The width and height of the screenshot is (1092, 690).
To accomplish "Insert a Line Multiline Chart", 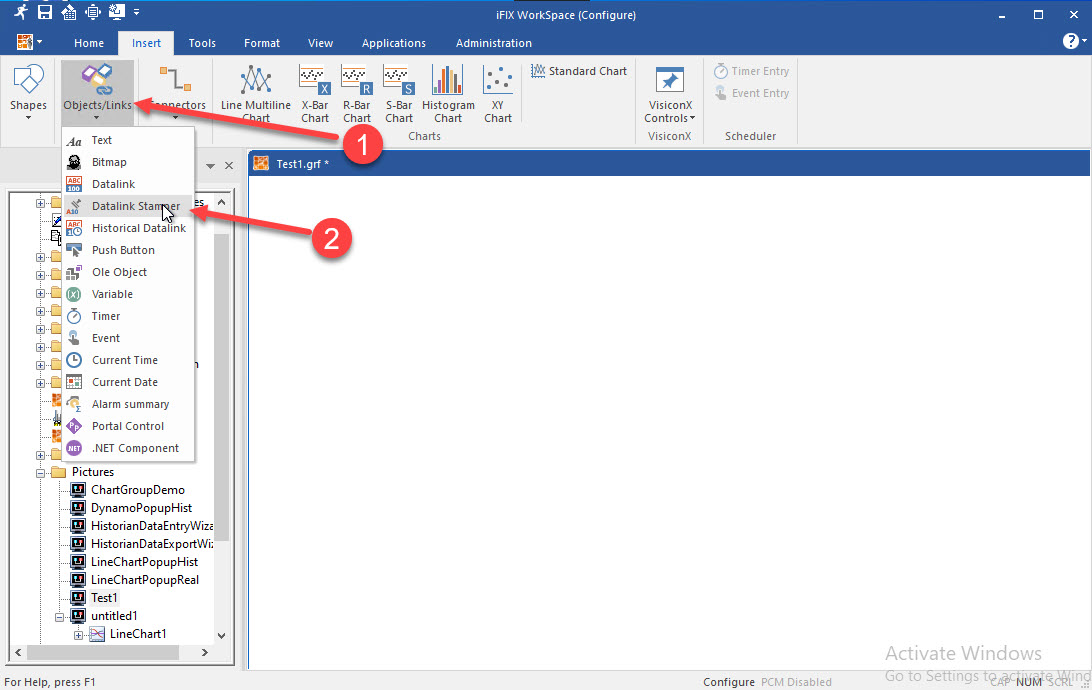I will [x=256, y=93].
